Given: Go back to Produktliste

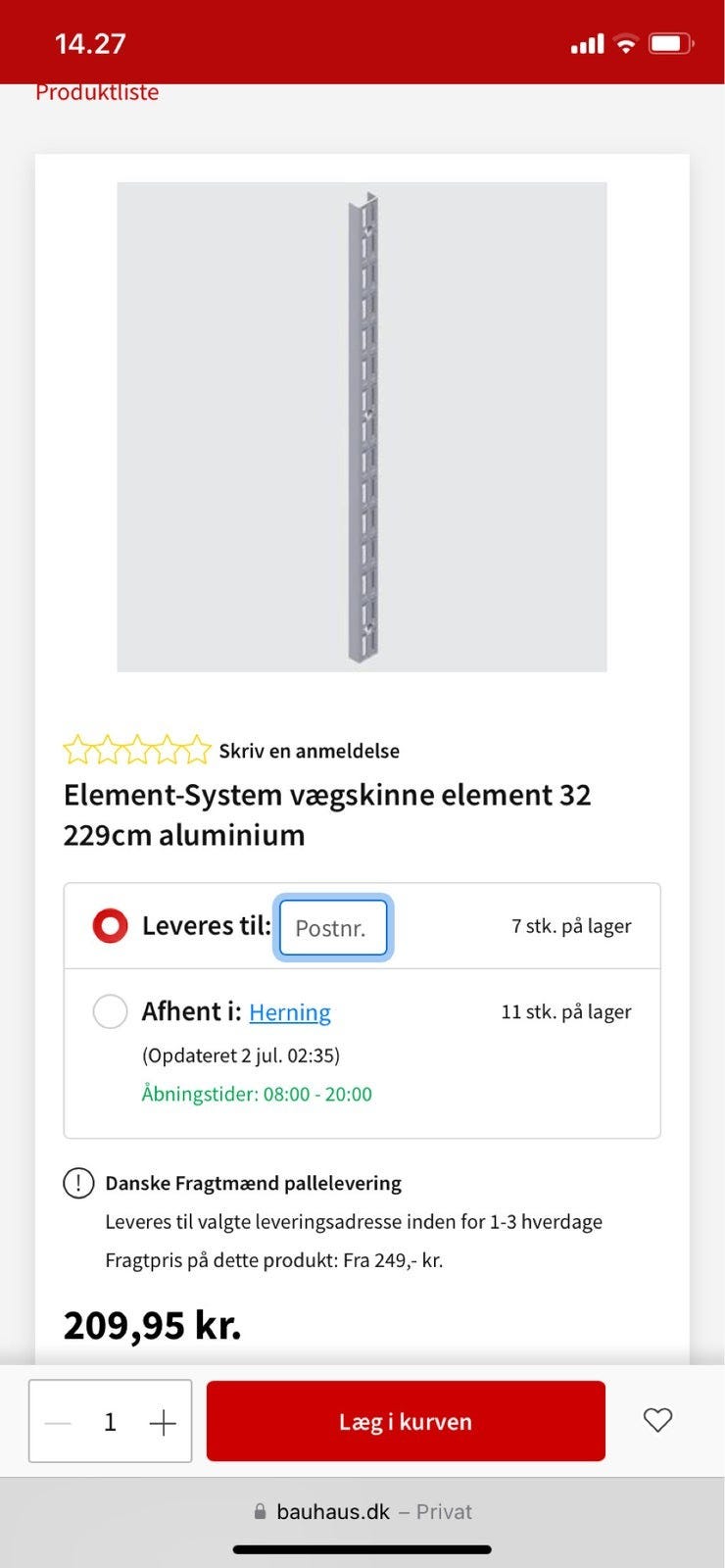Looking at the screenshot, I should [97, 91].
